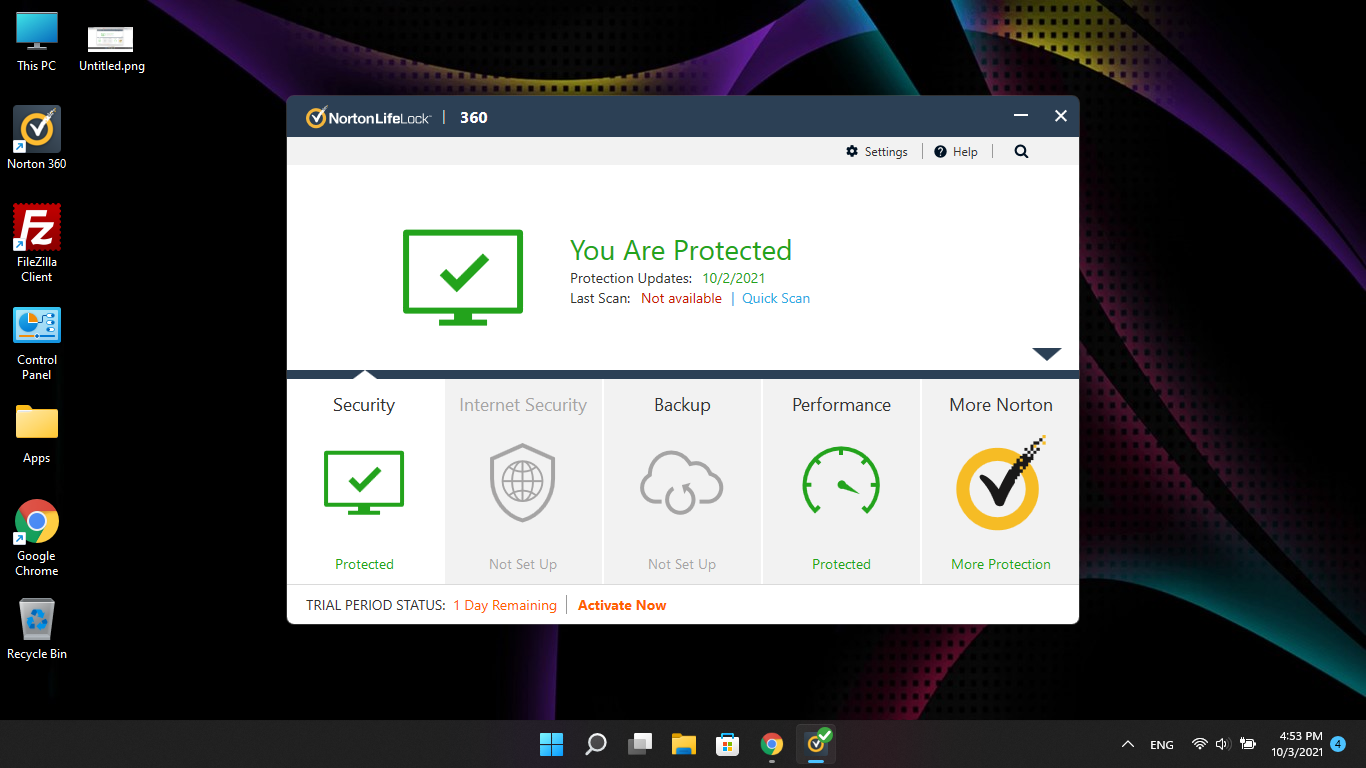The height and width of the screenshot is (768, 1366).
Task: Click the Protection Updates date 10/2/2021
Action: coord(733,278)
